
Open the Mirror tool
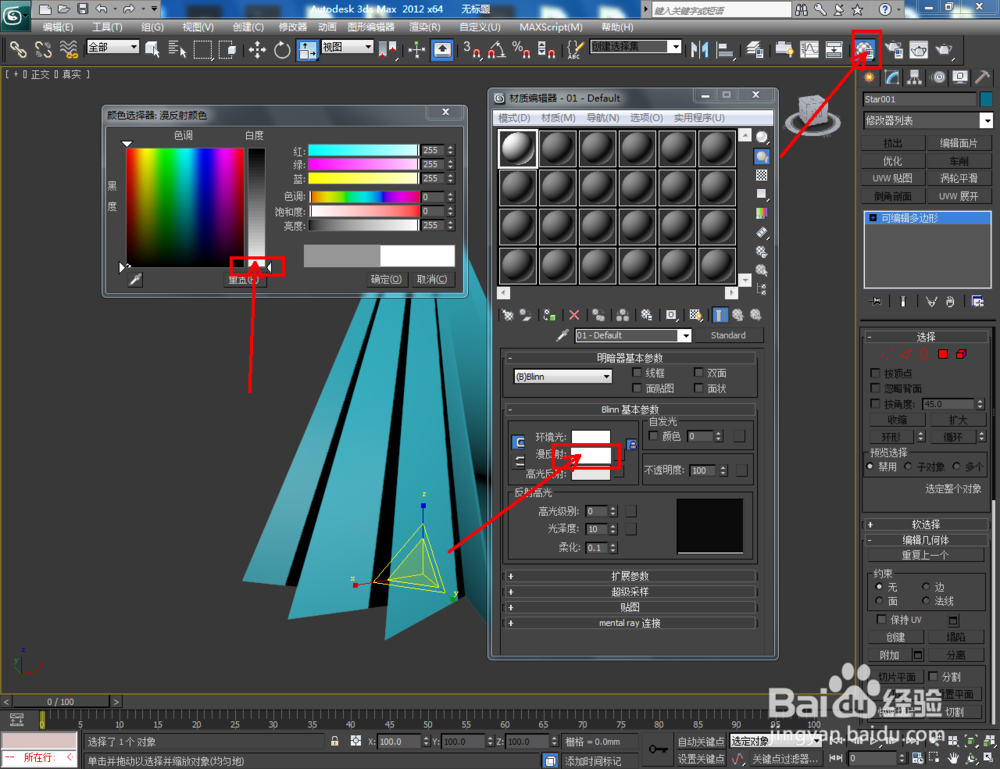pyautogui.click(x=700, y=50)
